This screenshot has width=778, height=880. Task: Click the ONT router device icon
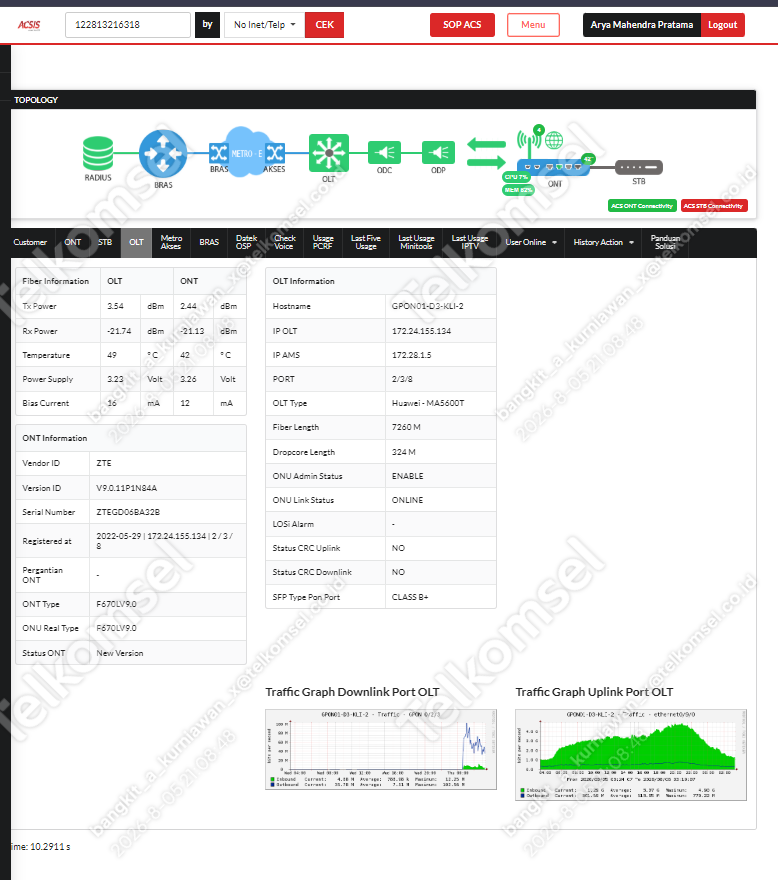point(553,167)
